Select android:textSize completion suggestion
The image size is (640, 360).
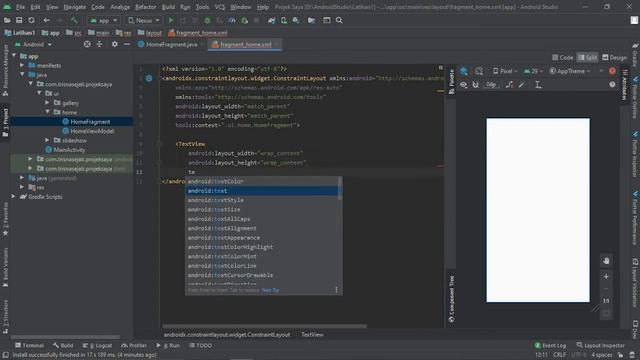263,209
